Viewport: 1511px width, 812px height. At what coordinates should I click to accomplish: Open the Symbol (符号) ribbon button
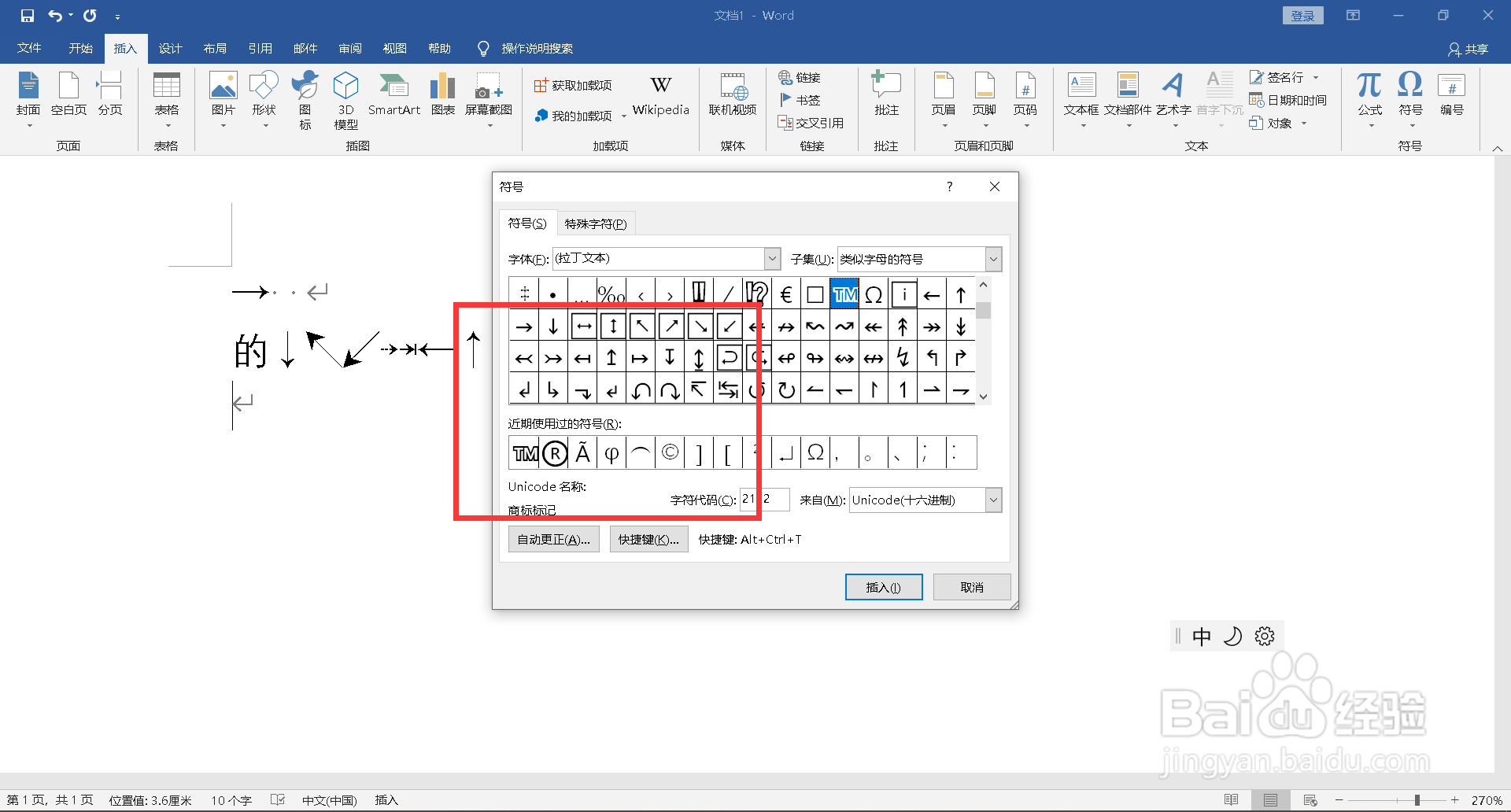coord(1410,101)
